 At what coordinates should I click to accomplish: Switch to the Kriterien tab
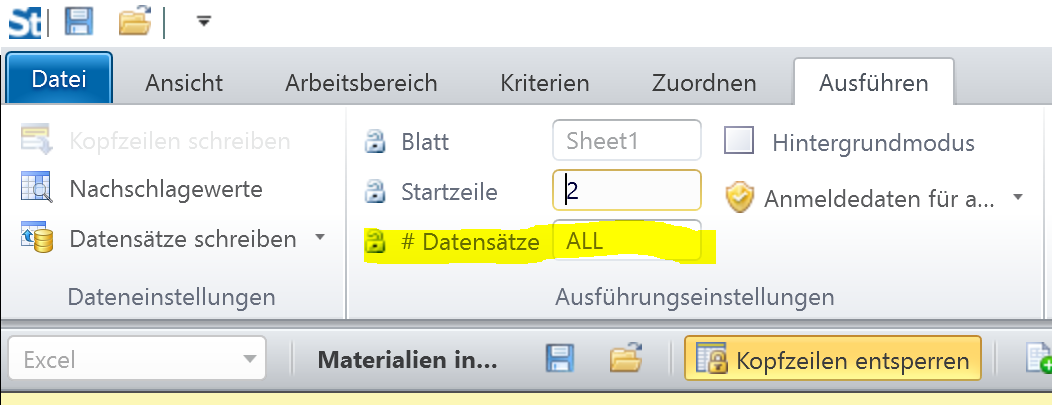click(x=545, y=83)
